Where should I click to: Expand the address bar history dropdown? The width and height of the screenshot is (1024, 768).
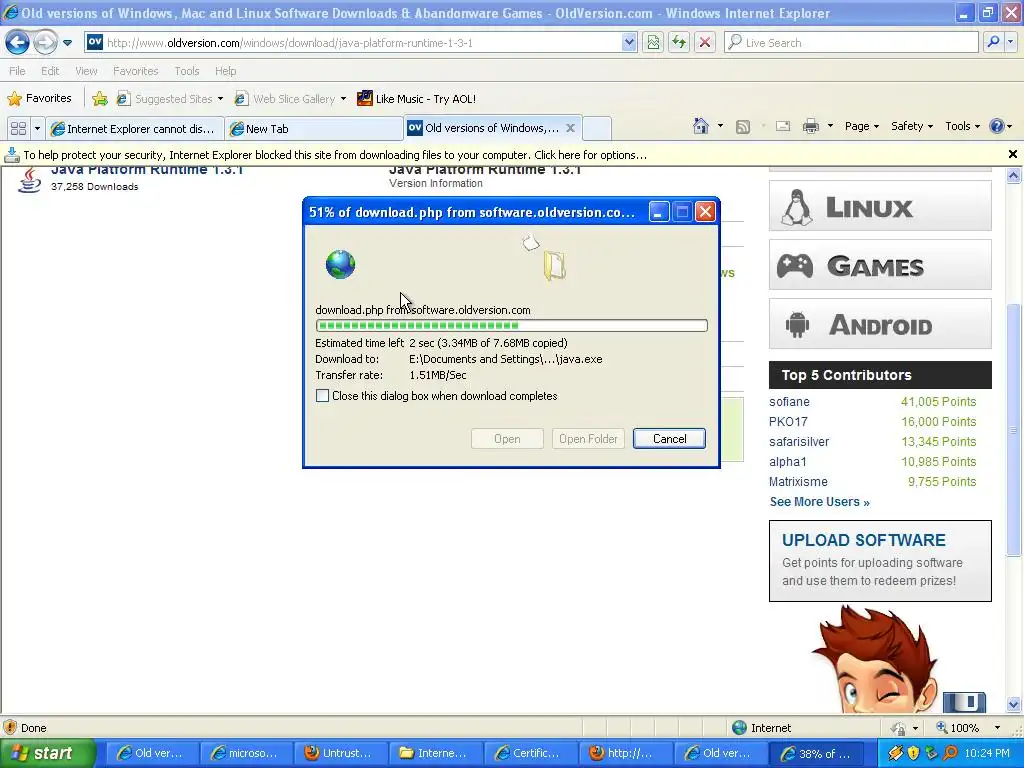point(629,43)
